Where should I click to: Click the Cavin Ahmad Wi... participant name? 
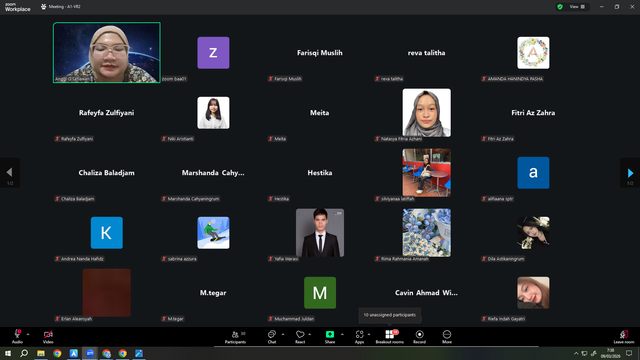tap(427, 293)
